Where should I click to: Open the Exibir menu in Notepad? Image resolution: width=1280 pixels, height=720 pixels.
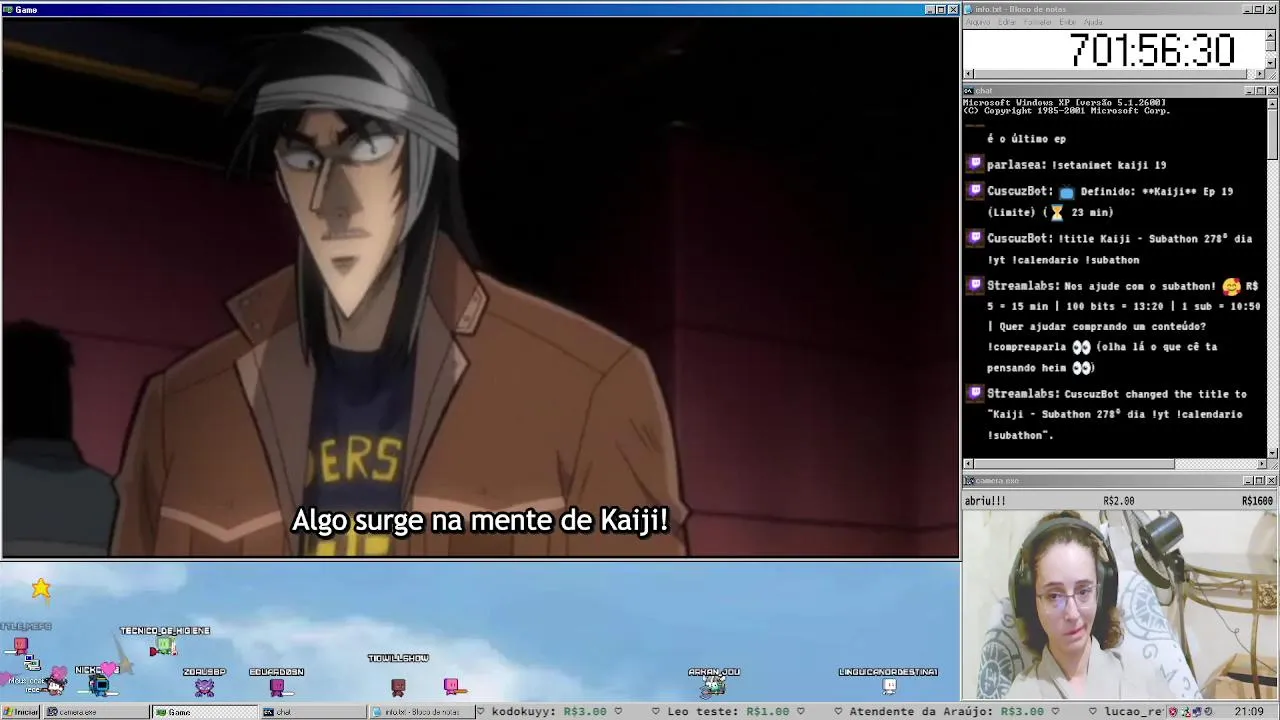[1067, 22]
